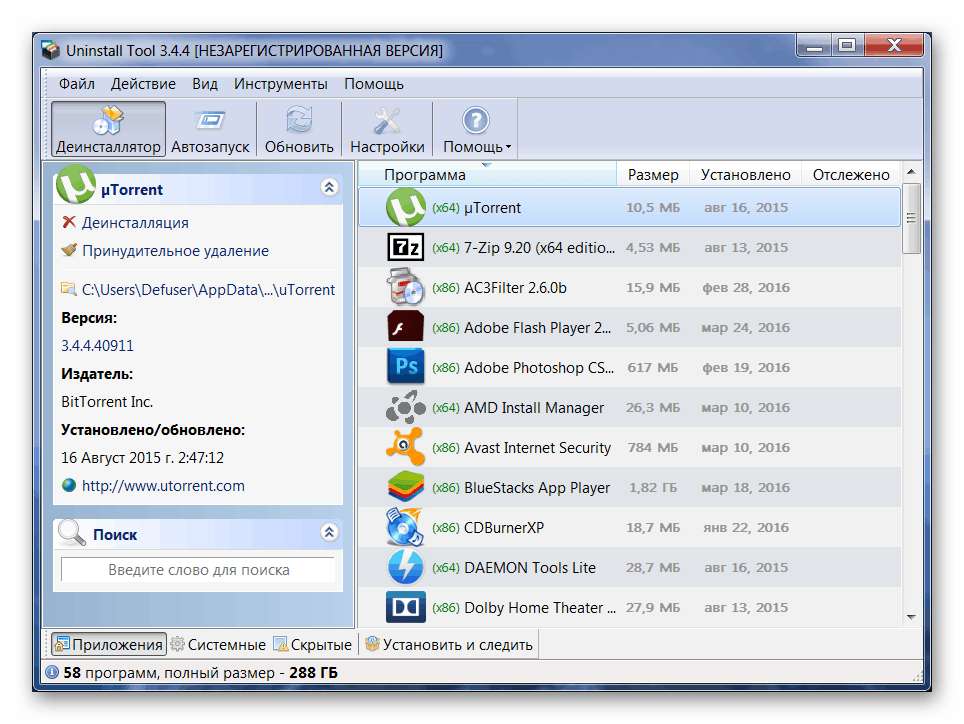Click the folder icon beside install path
The height and width of the screenshot is (724, 964).
(x=69, y=288)
